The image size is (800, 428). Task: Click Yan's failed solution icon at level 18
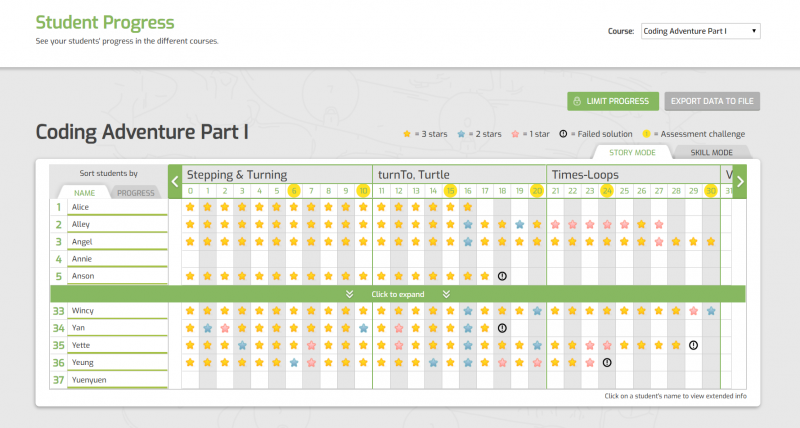(x=502, y=328)
